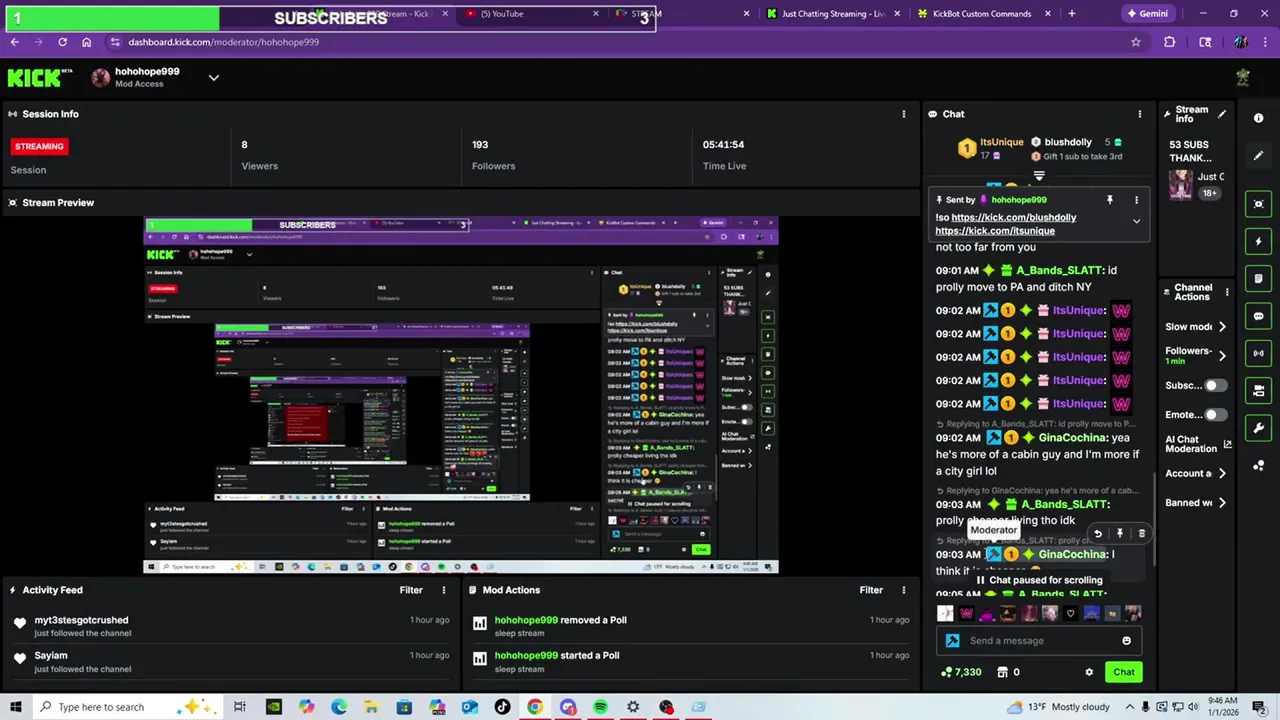Click the 7,330 channel points balance
Image resolution: width=1280 pixels, height=720 pixels.
point(961,672)
